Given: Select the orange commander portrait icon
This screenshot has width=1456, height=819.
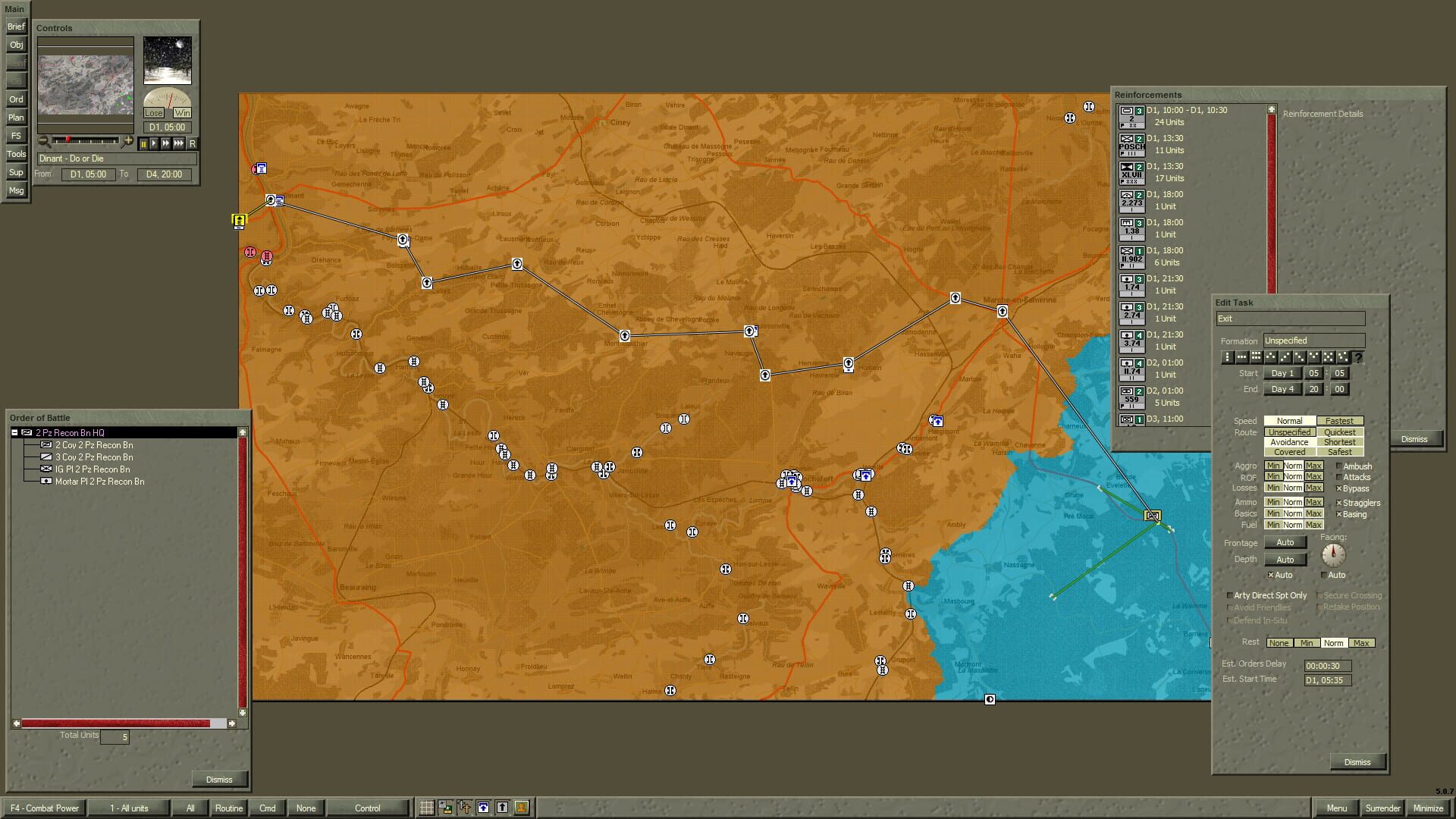Looking at the screenshot, I should [x=521, y=808].
